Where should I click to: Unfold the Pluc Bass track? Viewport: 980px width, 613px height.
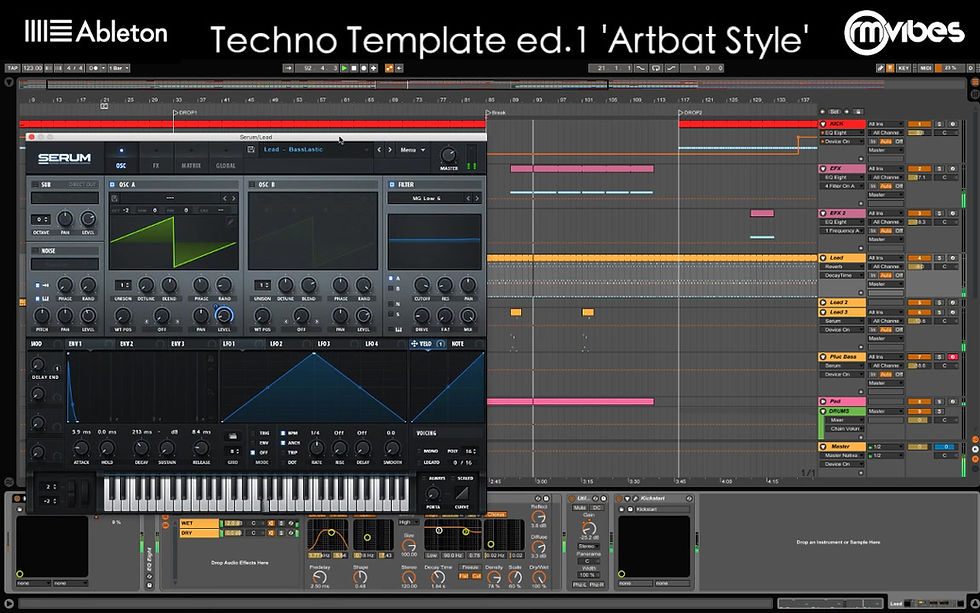pyautogui.click(x=823, y=356)
